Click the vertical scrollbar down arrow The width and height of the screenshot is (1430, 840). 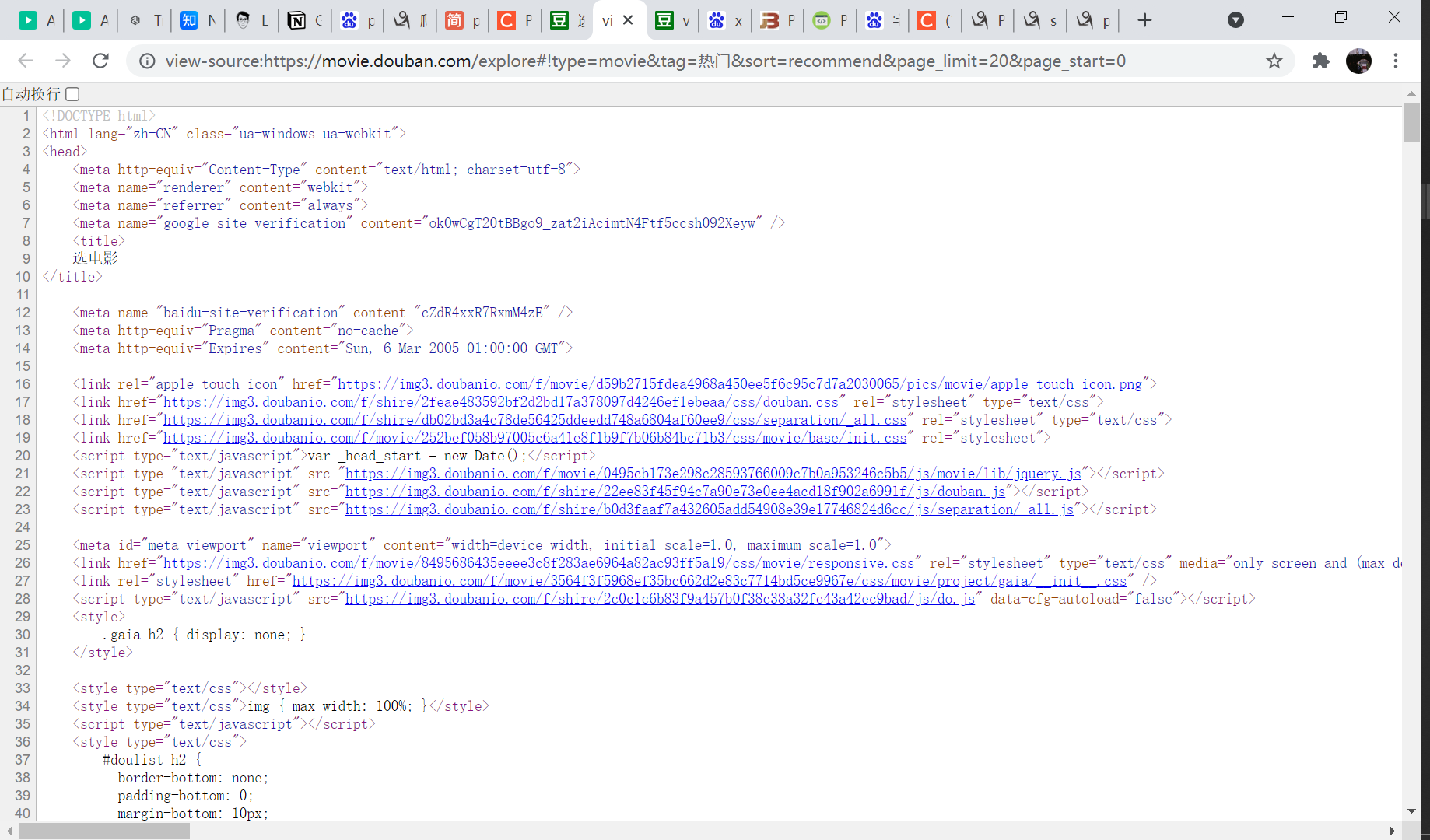tap(1411, 812)
